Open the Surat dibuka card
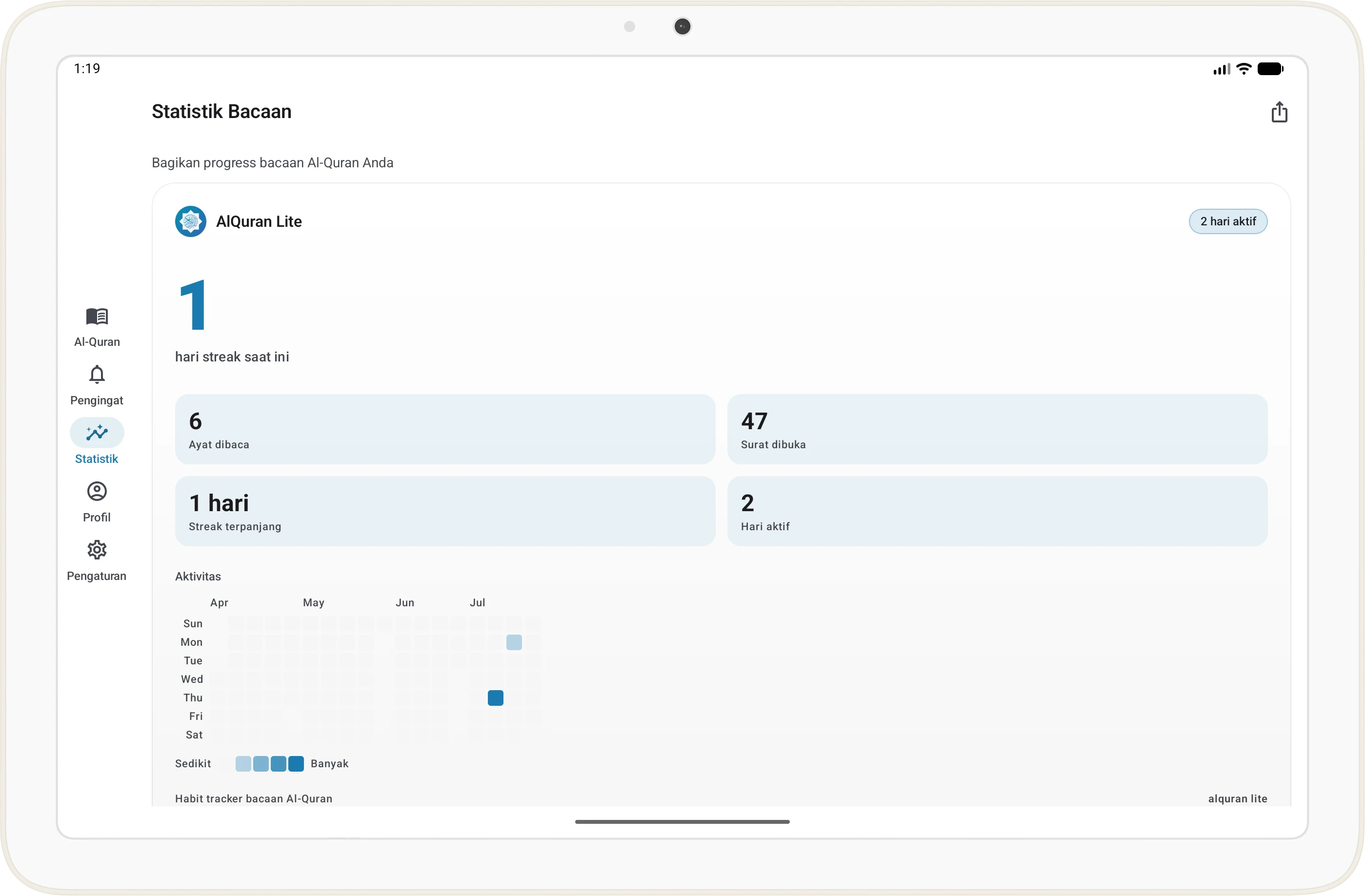The image size is (1365, 896). [997, 429]
